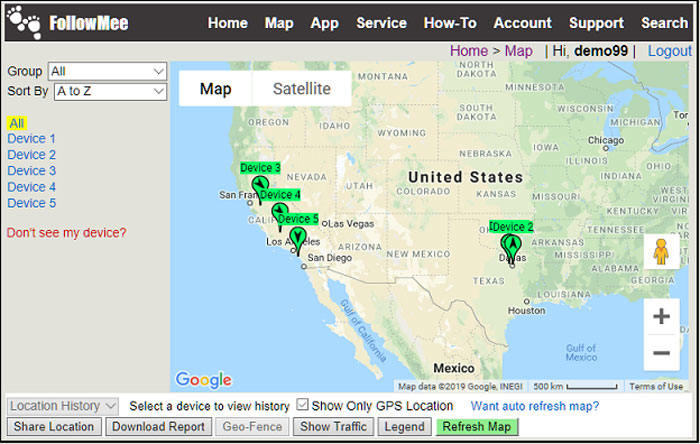
Task: Click the Google logo on the map
Action: [204, 380]
